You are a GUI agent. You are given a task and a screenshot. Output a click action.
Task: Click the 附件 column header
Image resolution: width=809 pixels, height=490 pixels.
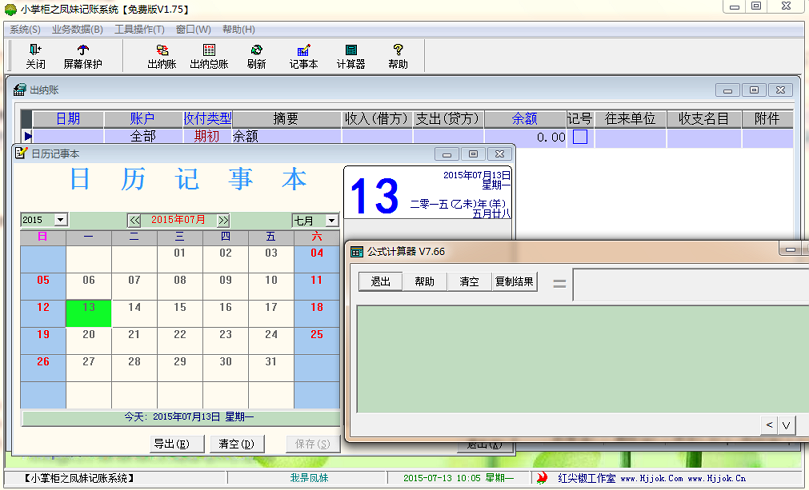(x=767, y=119)
